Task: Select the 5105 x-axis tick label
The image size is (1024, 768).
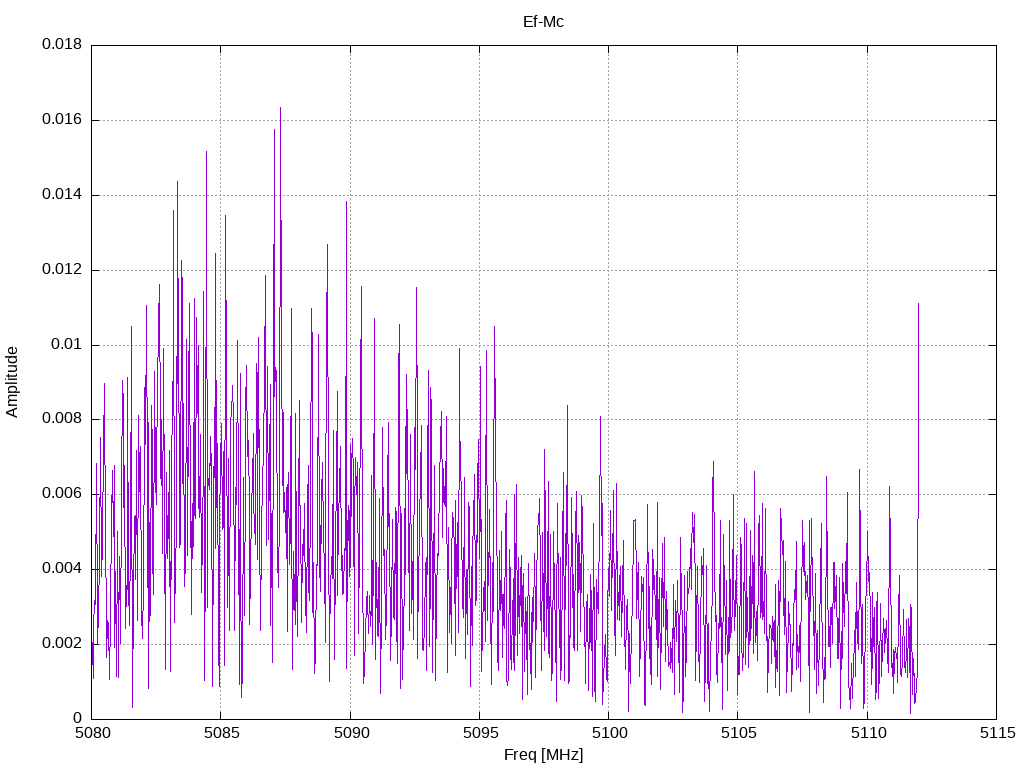Action: coord(737,733)
